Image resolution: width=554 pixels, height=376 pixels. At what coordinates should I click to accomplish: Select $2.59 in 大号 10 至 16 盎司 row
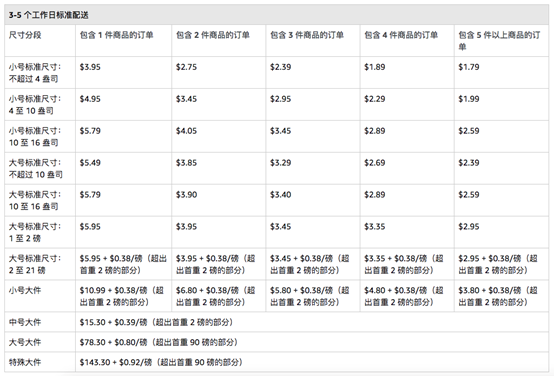[469, 195]
